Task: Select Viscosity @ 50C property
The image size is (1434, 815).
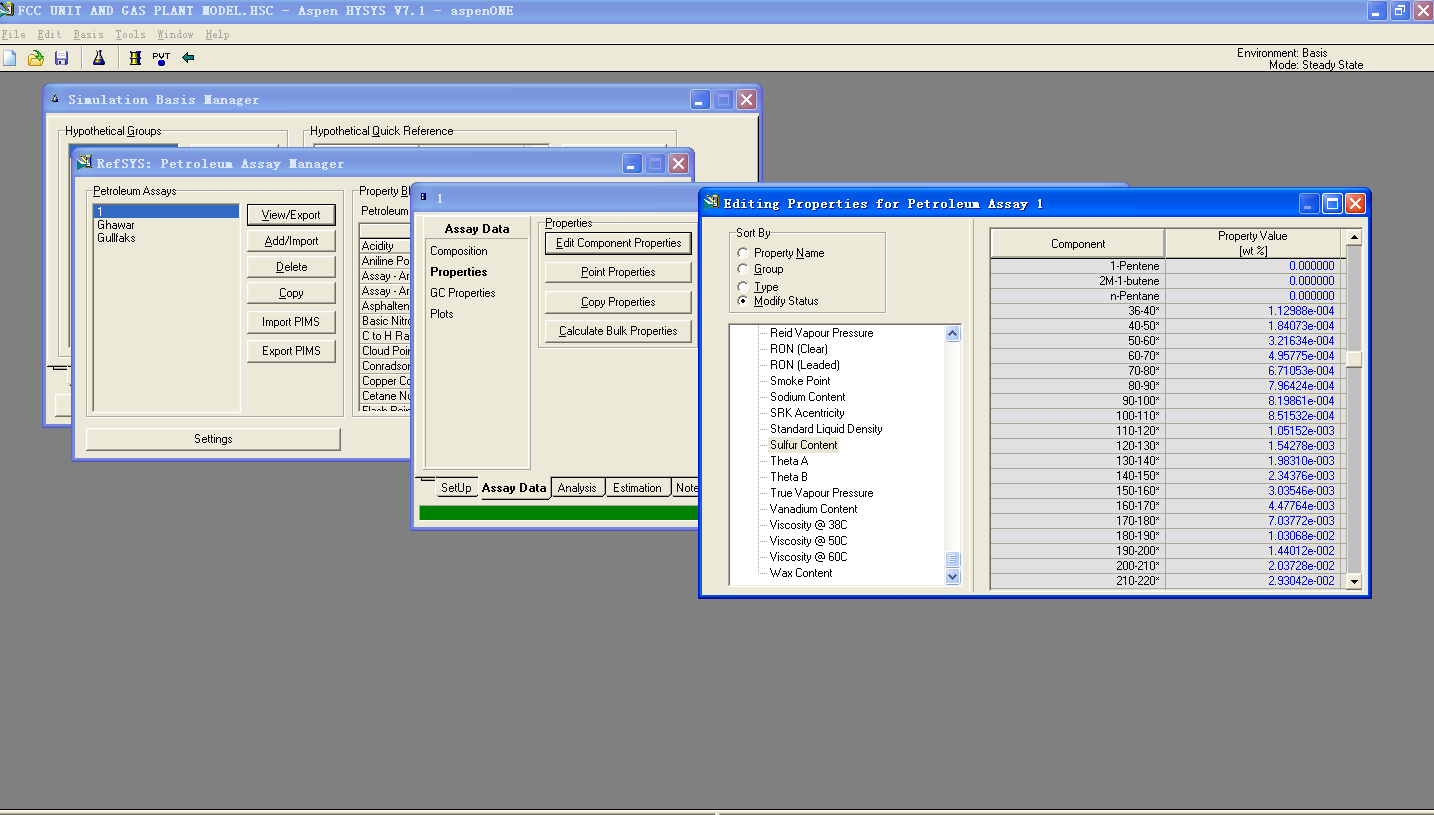Action: tap(808, 541)
